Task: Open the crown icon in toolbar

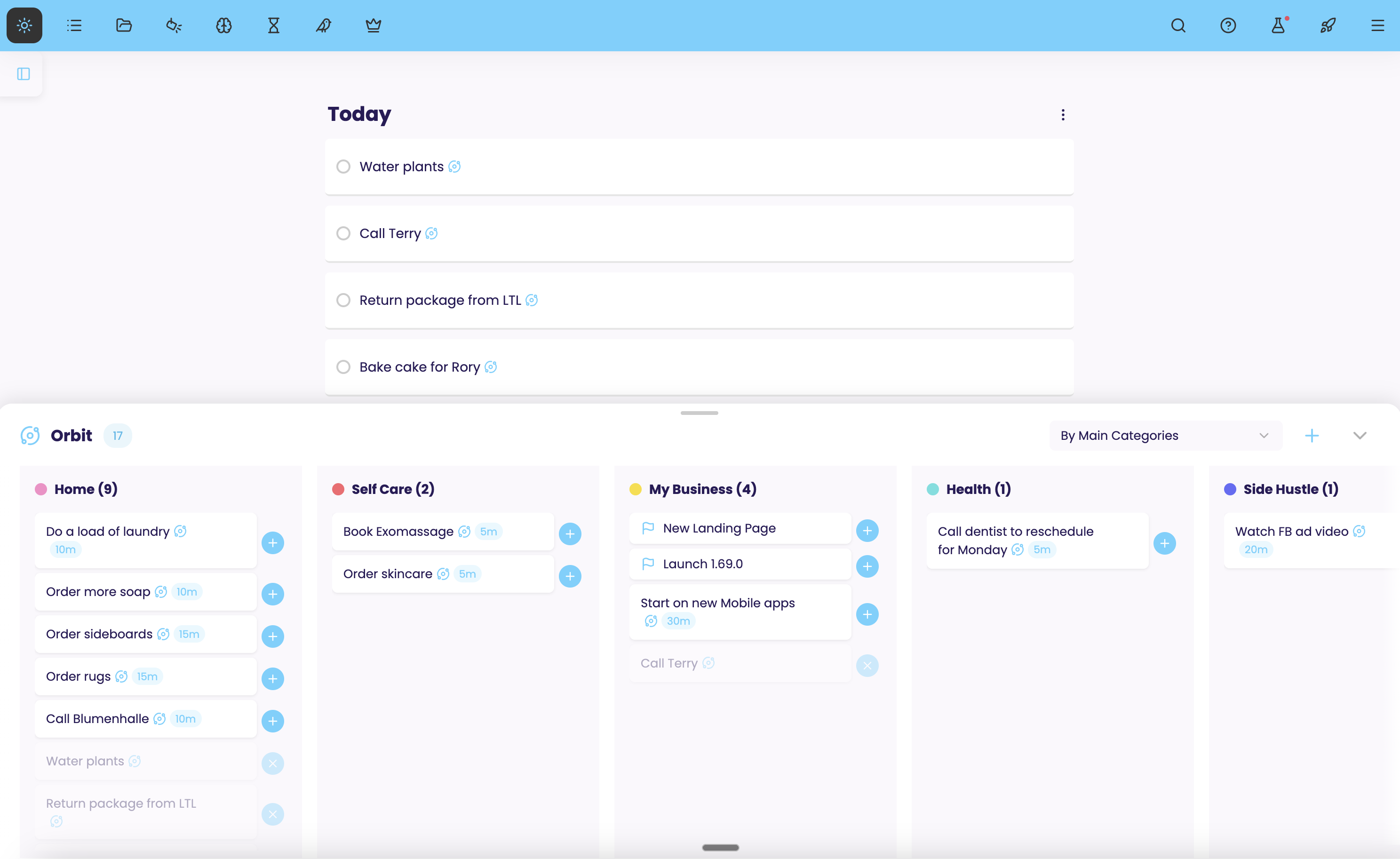Action: (x=374, y=25)
